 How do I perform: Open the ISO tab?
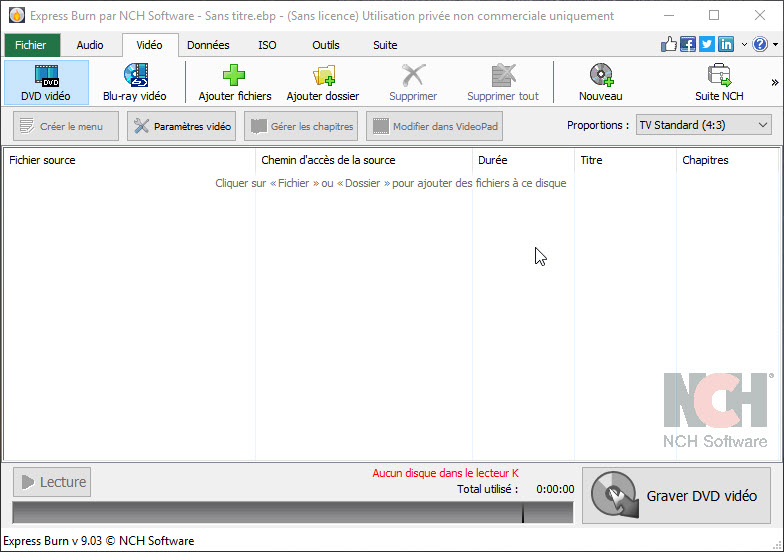267,45
